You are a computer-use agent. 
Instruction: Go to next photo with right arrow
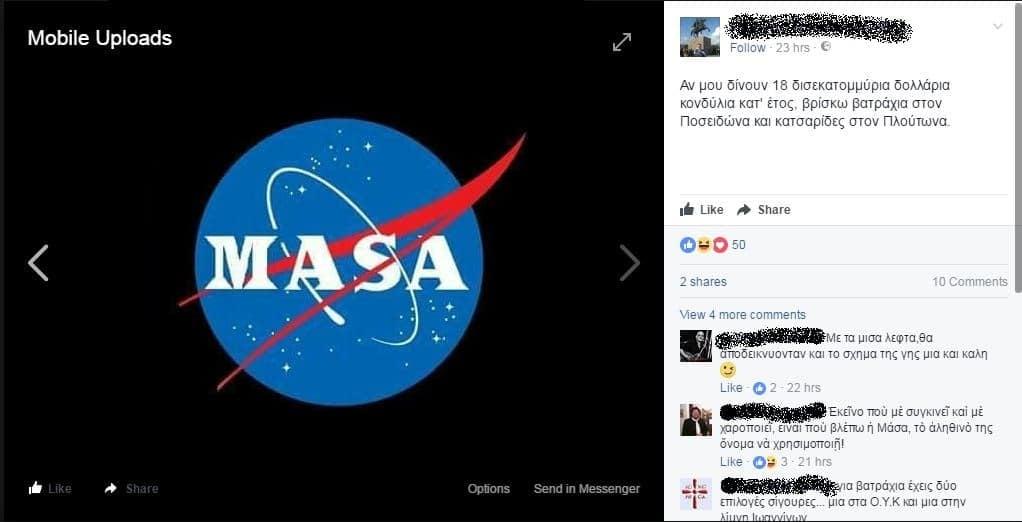[x=630, y=263]
